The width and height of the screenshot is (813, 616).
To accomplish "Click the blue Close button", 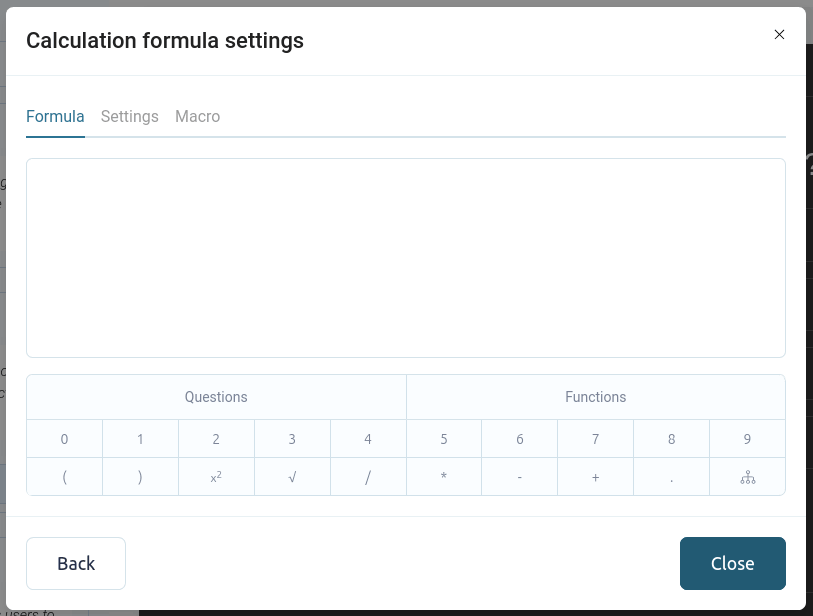I will pyautogui.click(x=732, y=564).
